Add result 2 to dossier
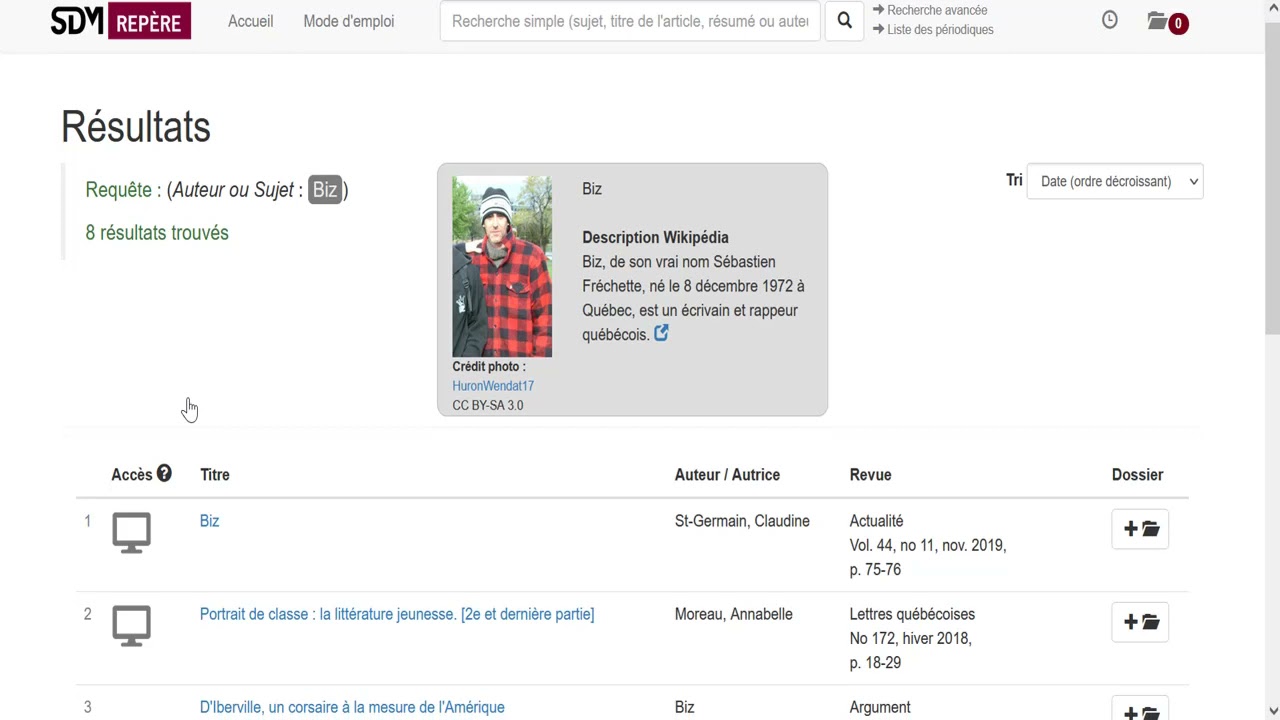This screenshot has height=720, width=1280. (x=1140, y=622)
